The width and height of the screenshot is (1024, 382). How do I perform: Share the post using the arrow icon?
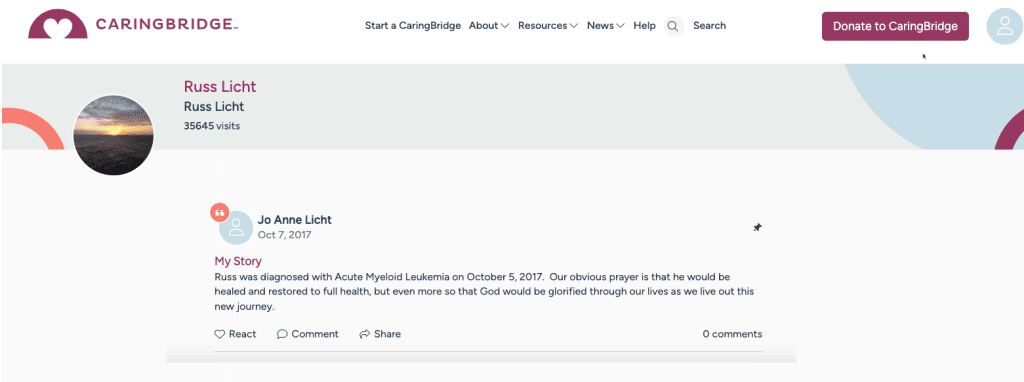click(364, 334)
